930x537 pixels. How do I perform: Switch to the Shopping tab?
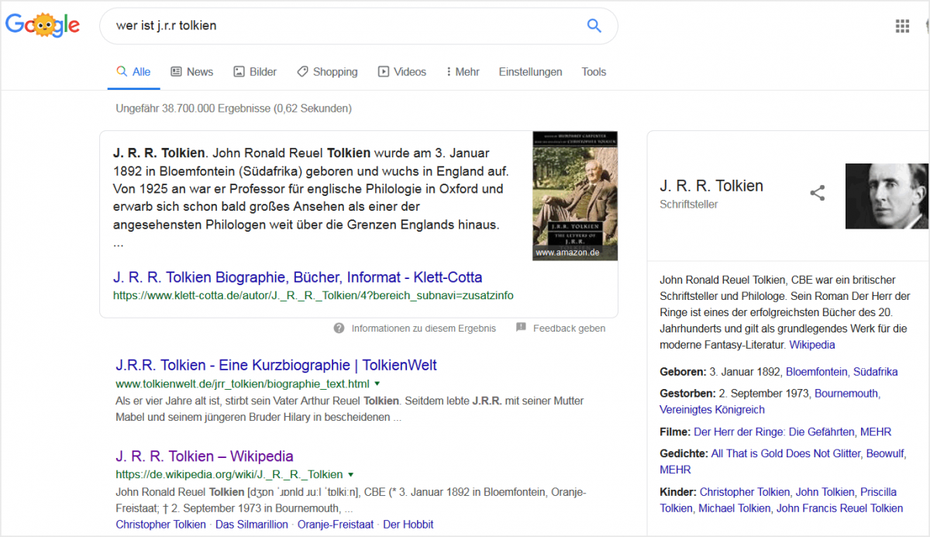coord(327,72)
